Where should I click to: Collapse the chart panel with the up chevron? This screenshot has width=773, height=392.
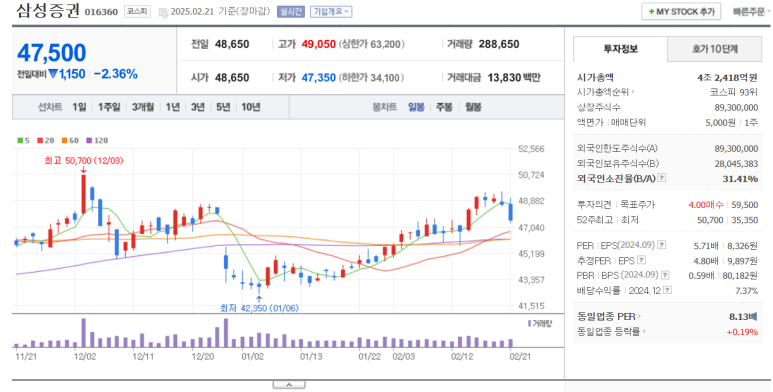(x=289, y=385)
